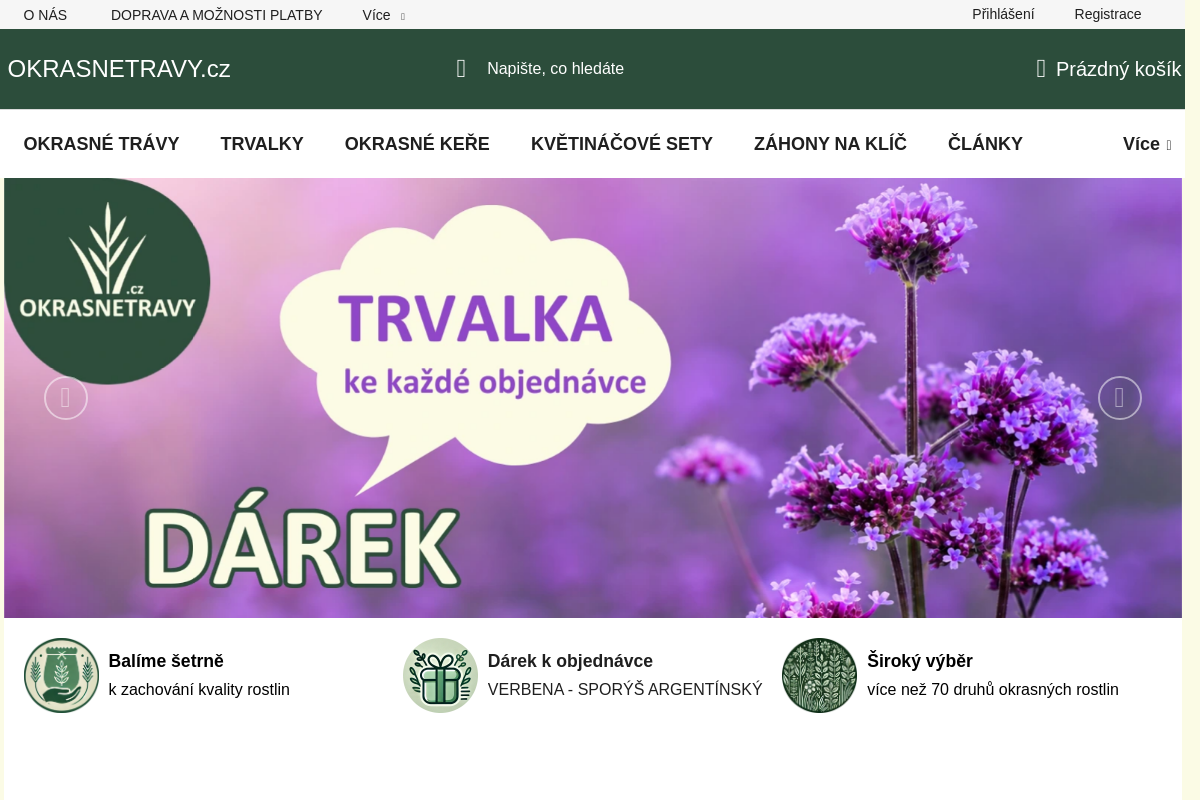1200x800 pixels.
Task: Click the Přihlášení login link
Action: (1003, 14)
